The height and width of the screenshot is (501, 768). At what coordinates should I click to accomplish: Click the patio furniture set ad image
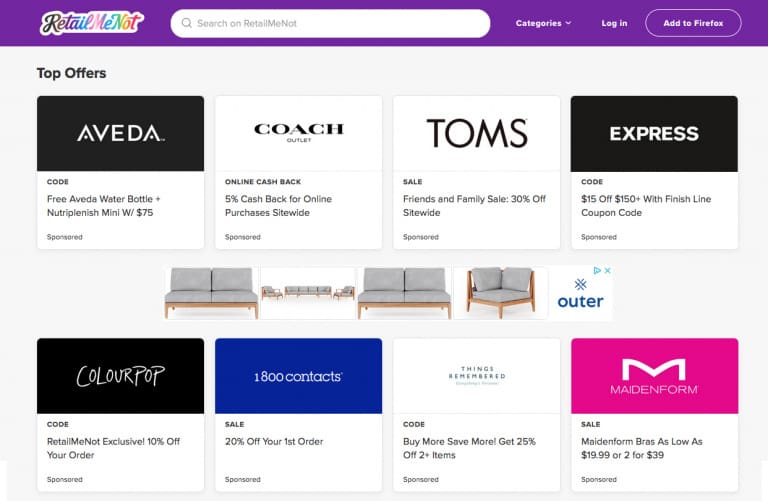click(x=308, y=293)
